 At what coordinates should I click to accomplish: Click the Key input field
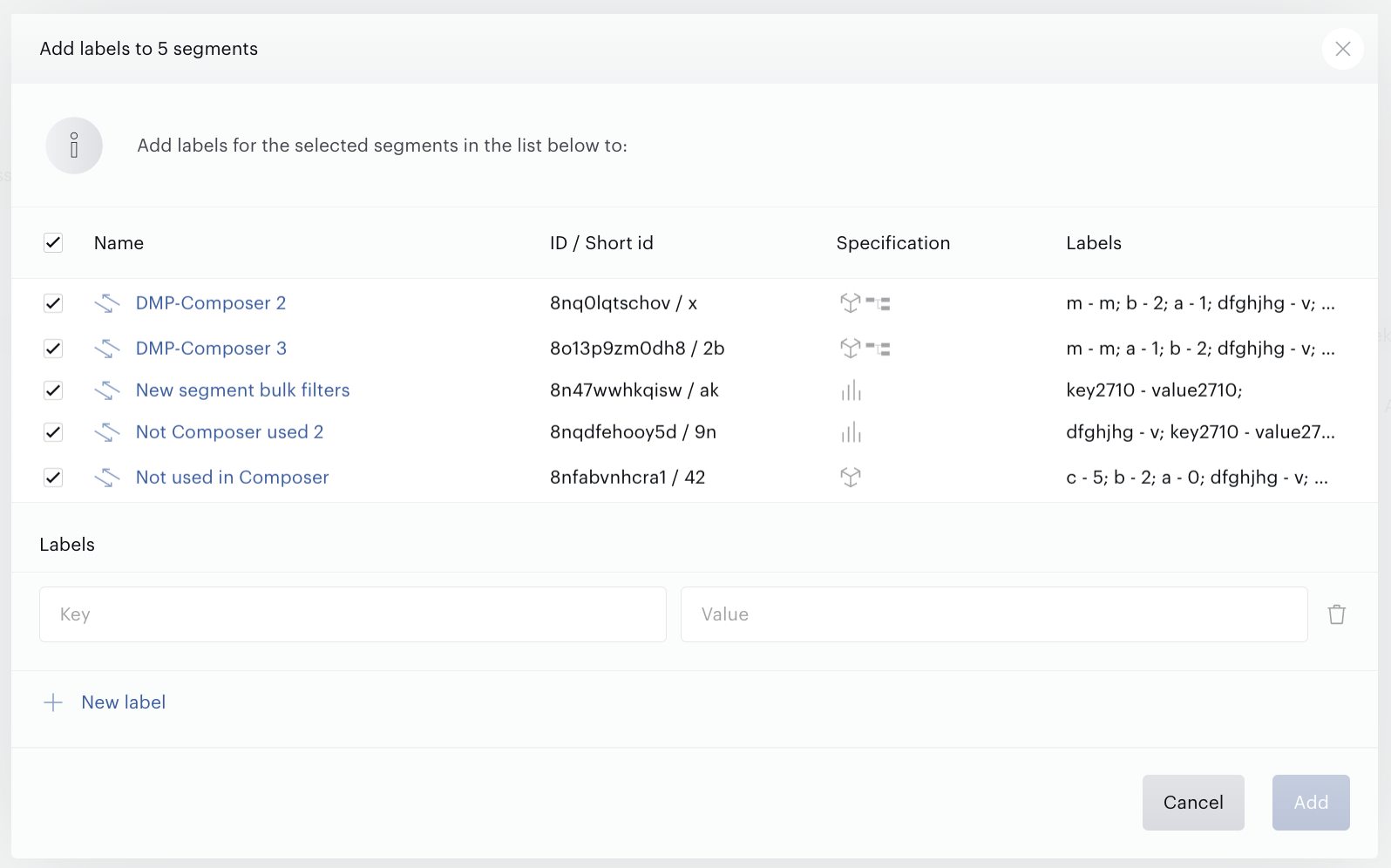pyautogui.click(x=353, y=614)
